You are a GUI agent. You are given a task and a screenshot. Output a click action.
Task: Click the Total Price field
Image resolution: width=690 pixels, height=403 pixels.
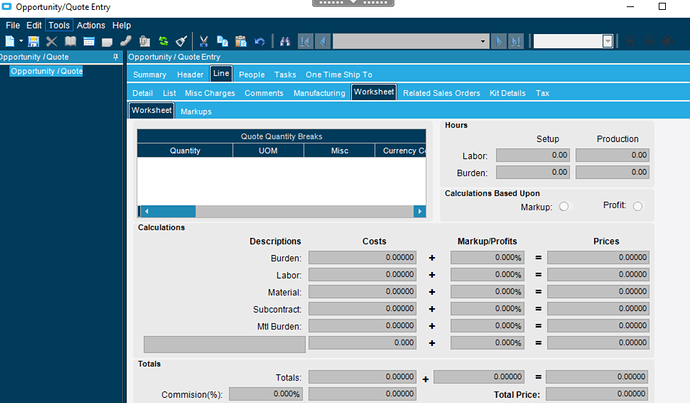pyautogui.click(x=597, y=394)
